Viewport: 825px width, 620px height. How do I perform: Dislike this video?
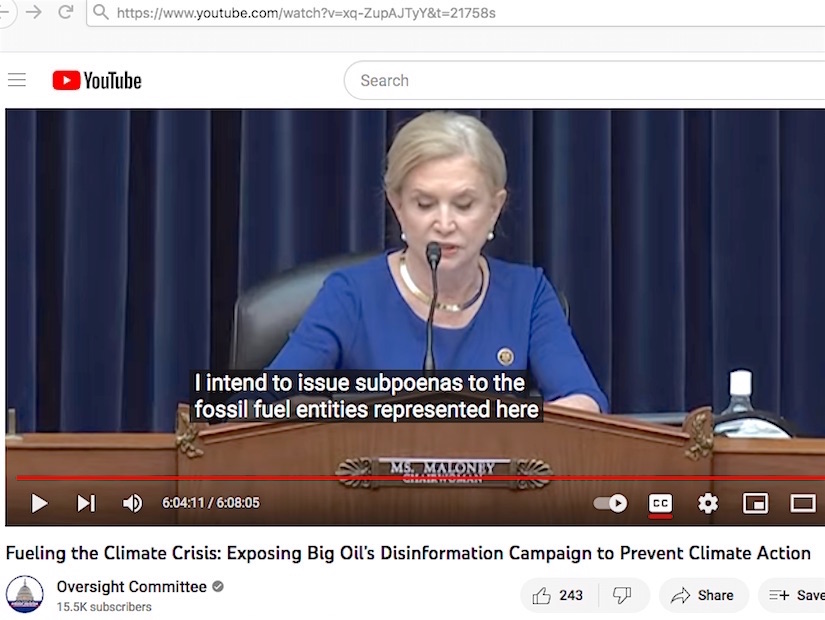pos(623,595)
